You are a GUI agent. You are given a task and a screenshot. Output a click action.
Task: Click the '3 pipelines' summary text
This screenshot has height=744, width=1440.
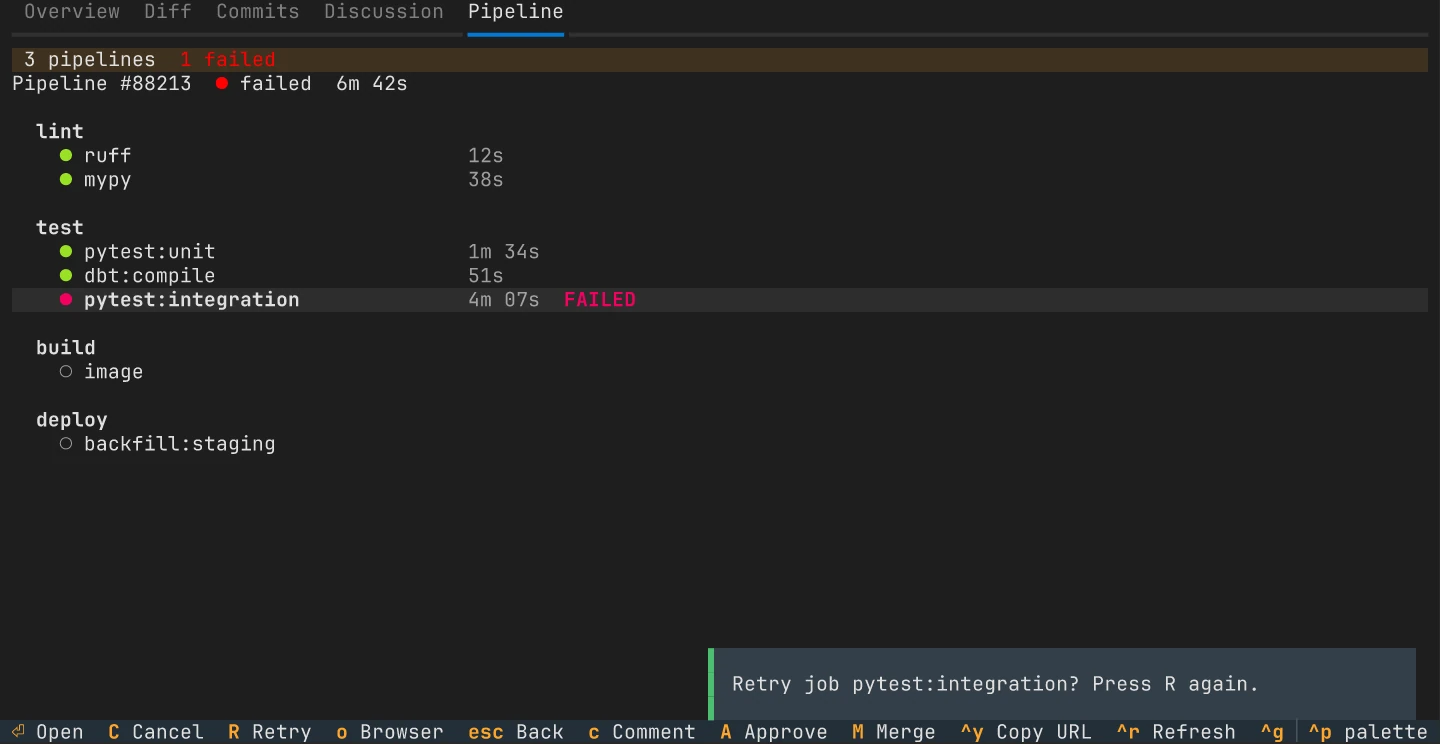click(90, 59)
